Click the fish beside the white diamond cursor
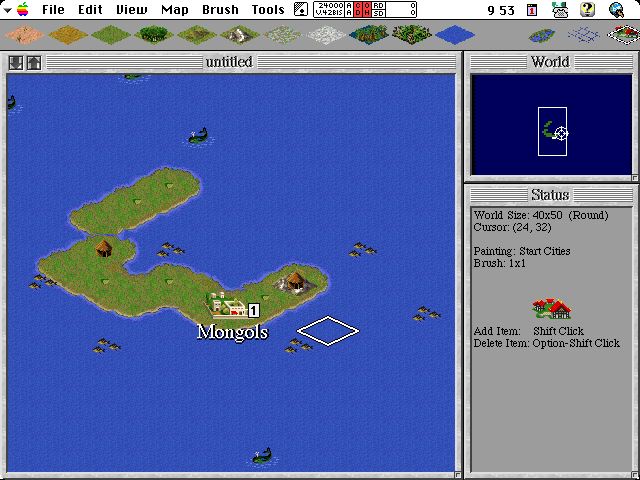The image size is (640, 480). pyautogui.click(x=298, y=345)
